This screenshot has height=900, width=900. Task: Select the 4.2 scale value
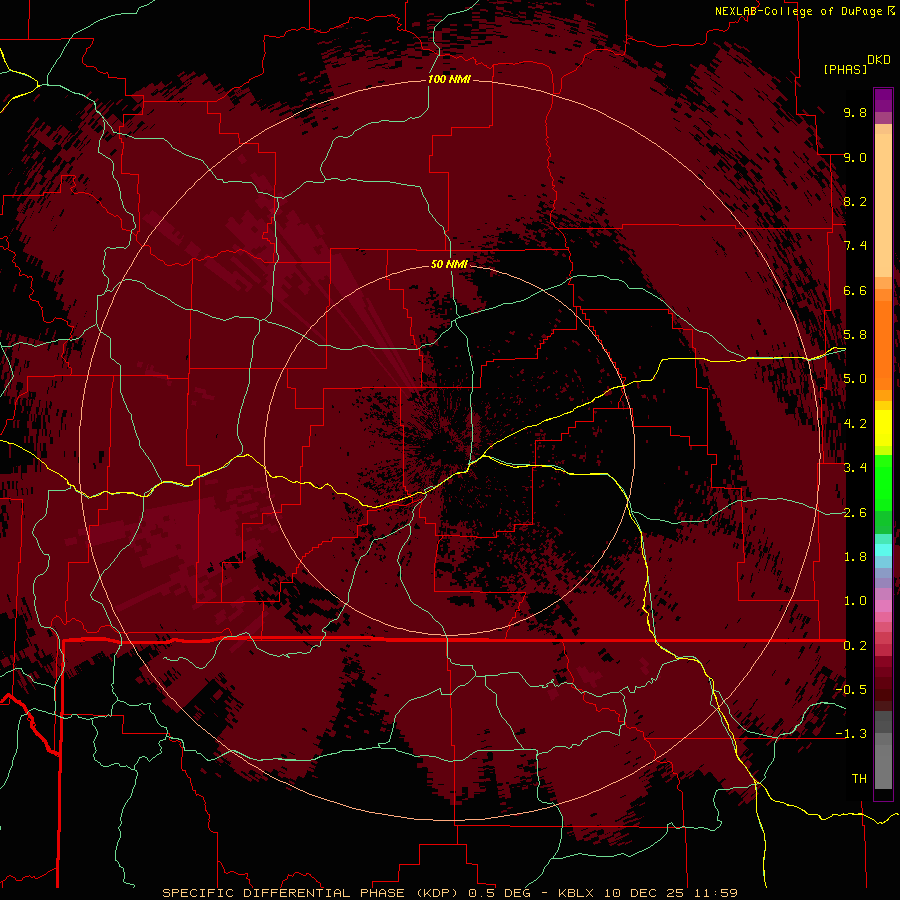click(x=855, y=424)
